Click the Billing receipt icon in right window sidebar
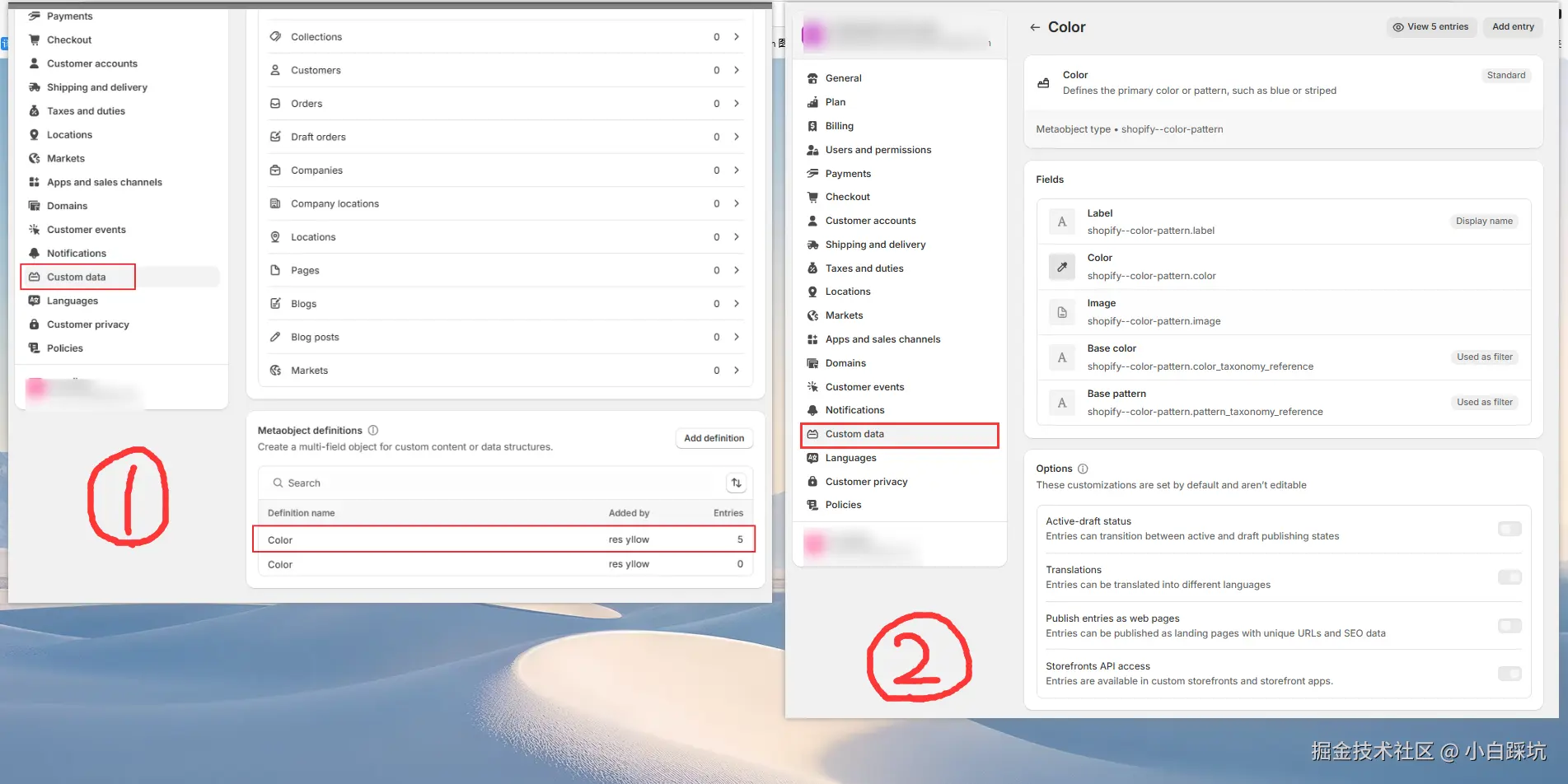 (812, 126)
